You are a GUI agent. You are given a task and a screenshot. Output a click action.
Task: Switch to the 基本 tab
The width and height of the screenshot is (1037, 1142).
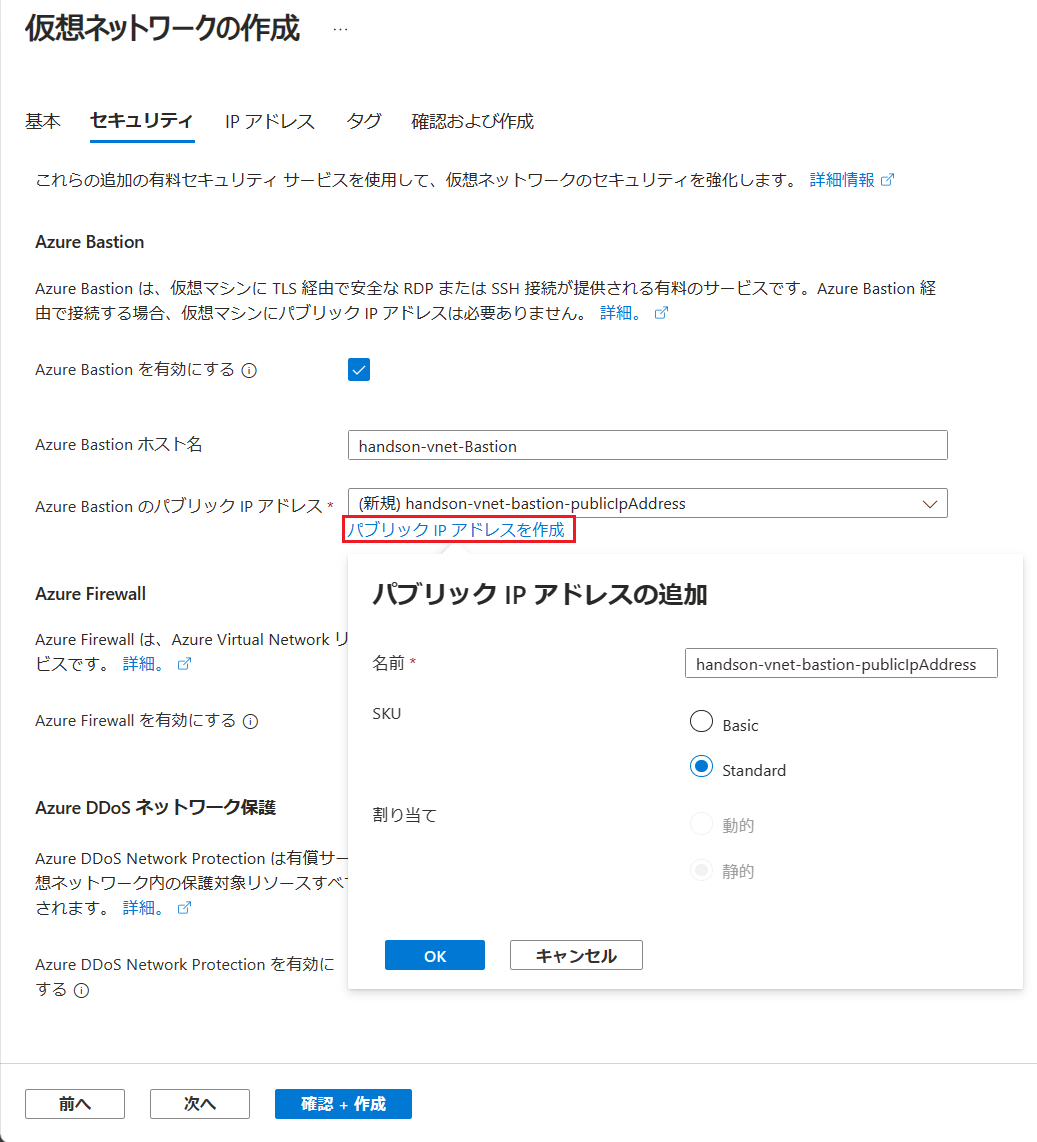coord(43,122)
